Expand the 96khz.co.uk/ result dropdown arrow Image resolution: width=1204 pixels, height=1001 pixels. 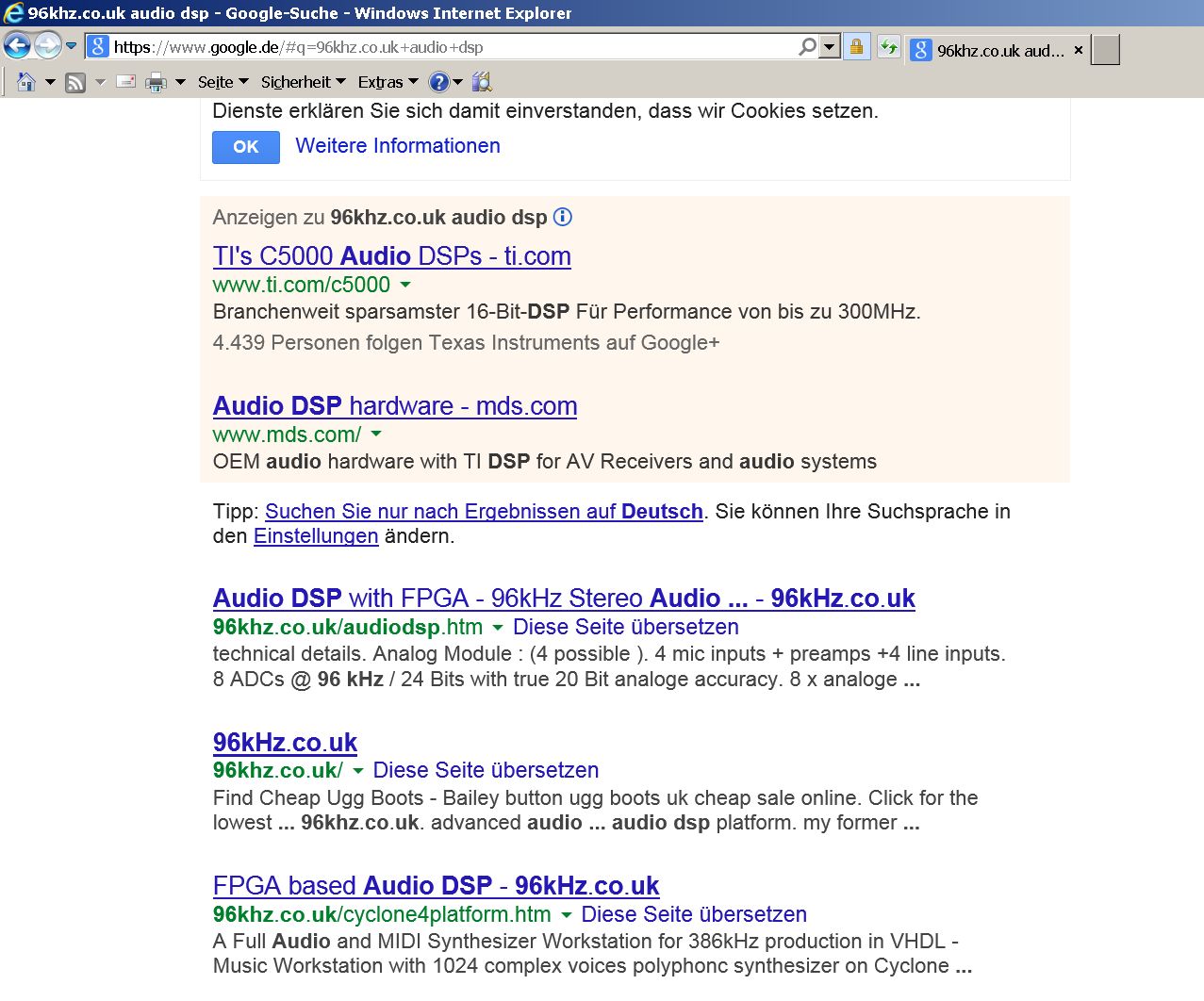pyautogui.click(x=358, y=771)
